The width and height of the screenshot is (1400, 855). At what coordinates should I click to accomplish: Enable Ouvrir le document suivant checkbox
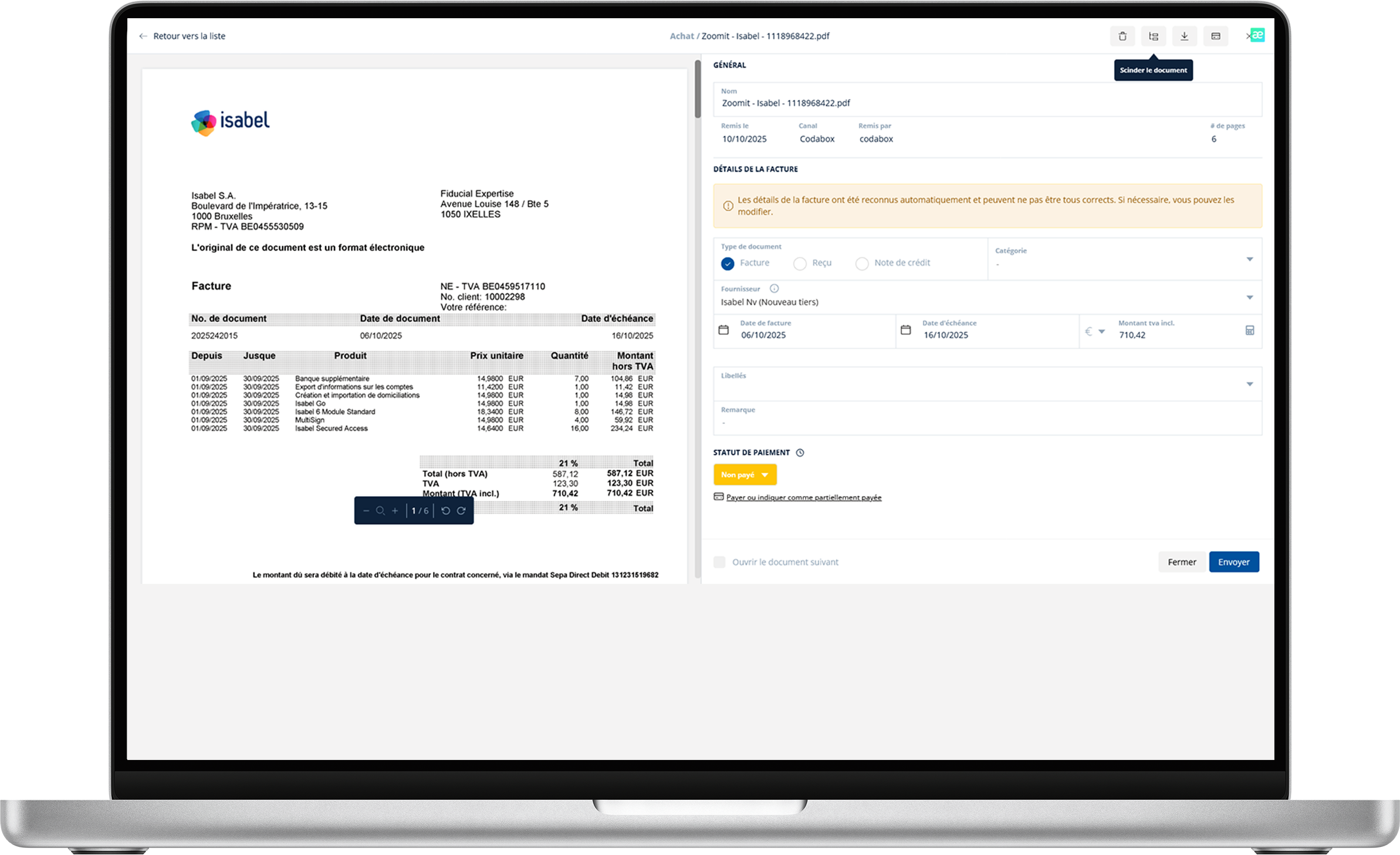point(719,562)
